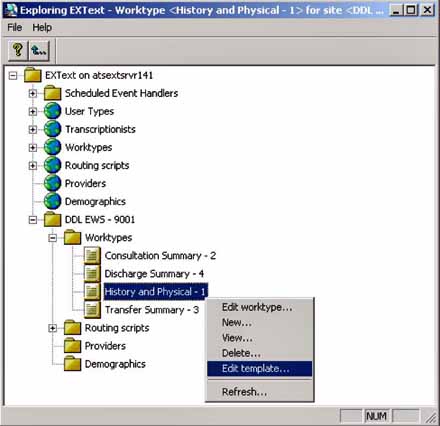This screenshot has width=440, height=426.
Task: Click the up-one-level toolbar icon
Action: pyautogui.click(x=39, y=51)
